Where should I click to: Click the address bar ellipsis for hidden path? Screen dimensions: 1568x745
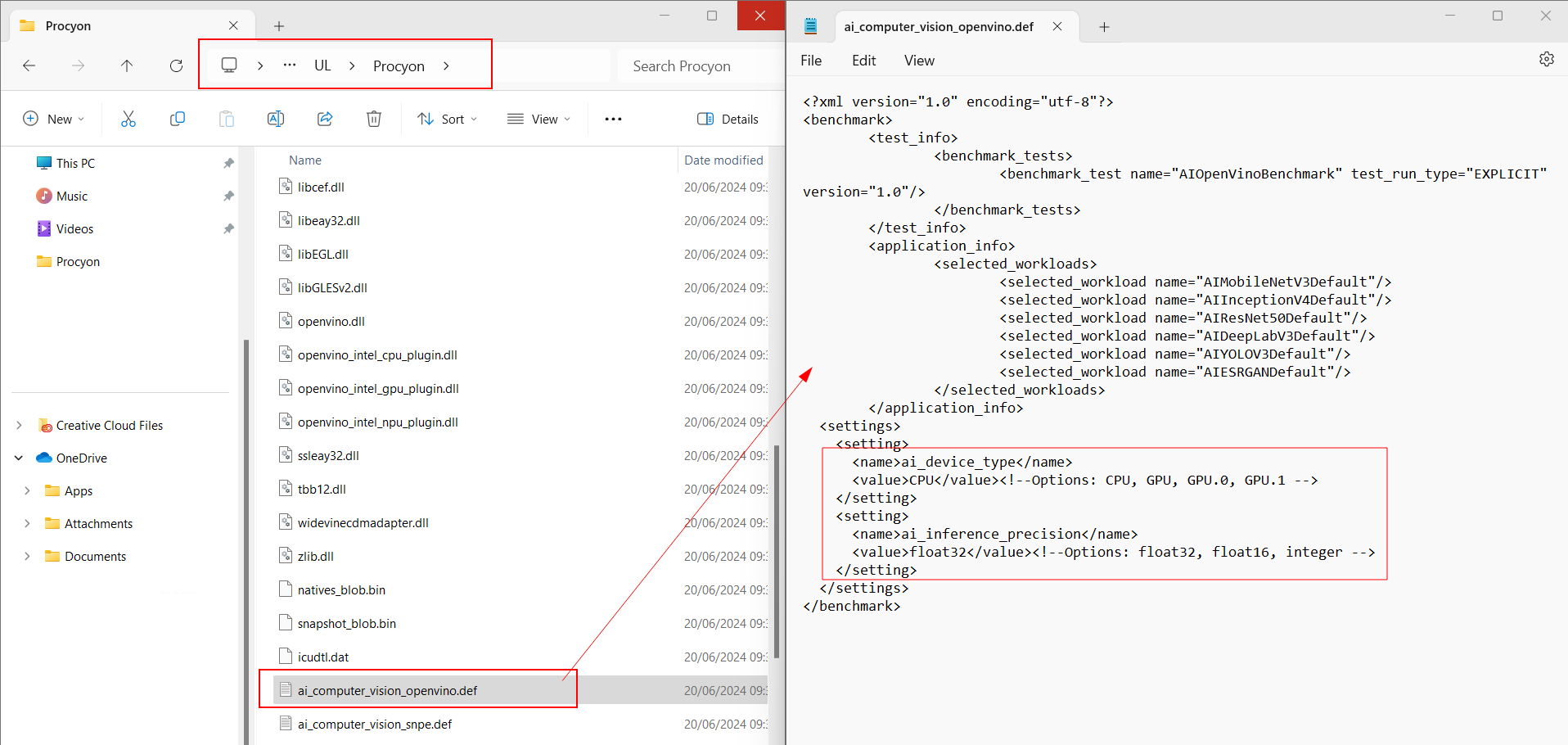pyautogui.click(x=290, y=65)
